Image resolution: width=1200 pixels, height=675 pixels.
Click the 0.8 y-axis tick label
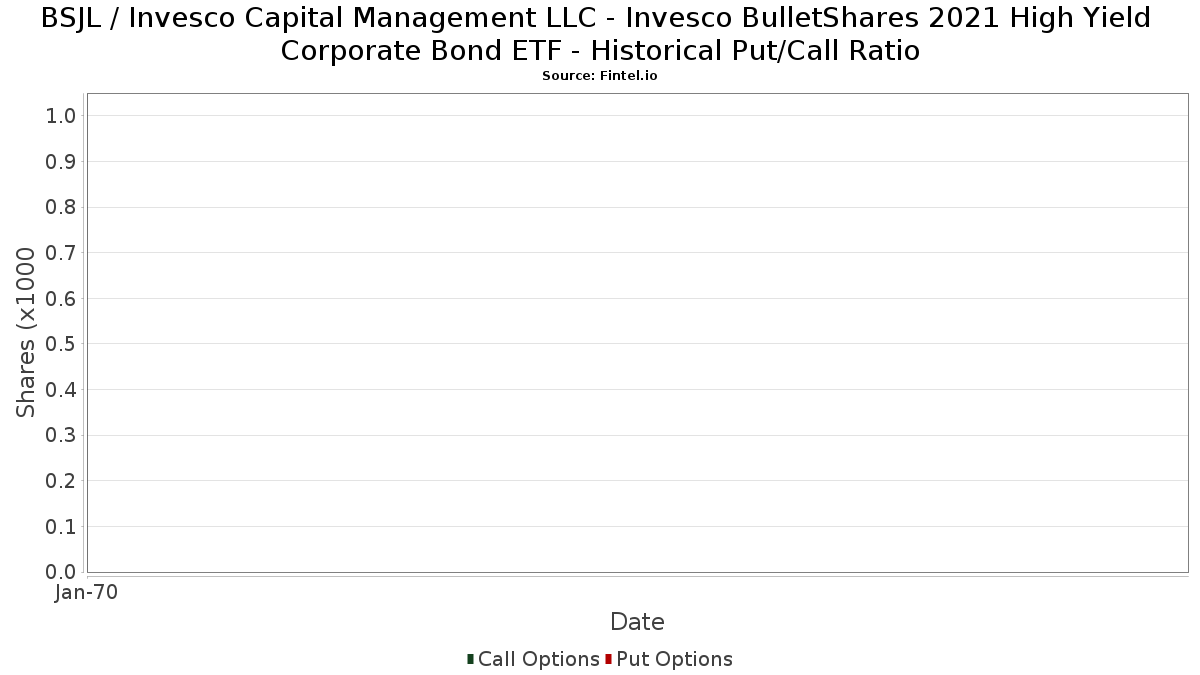tap(61, 207)
